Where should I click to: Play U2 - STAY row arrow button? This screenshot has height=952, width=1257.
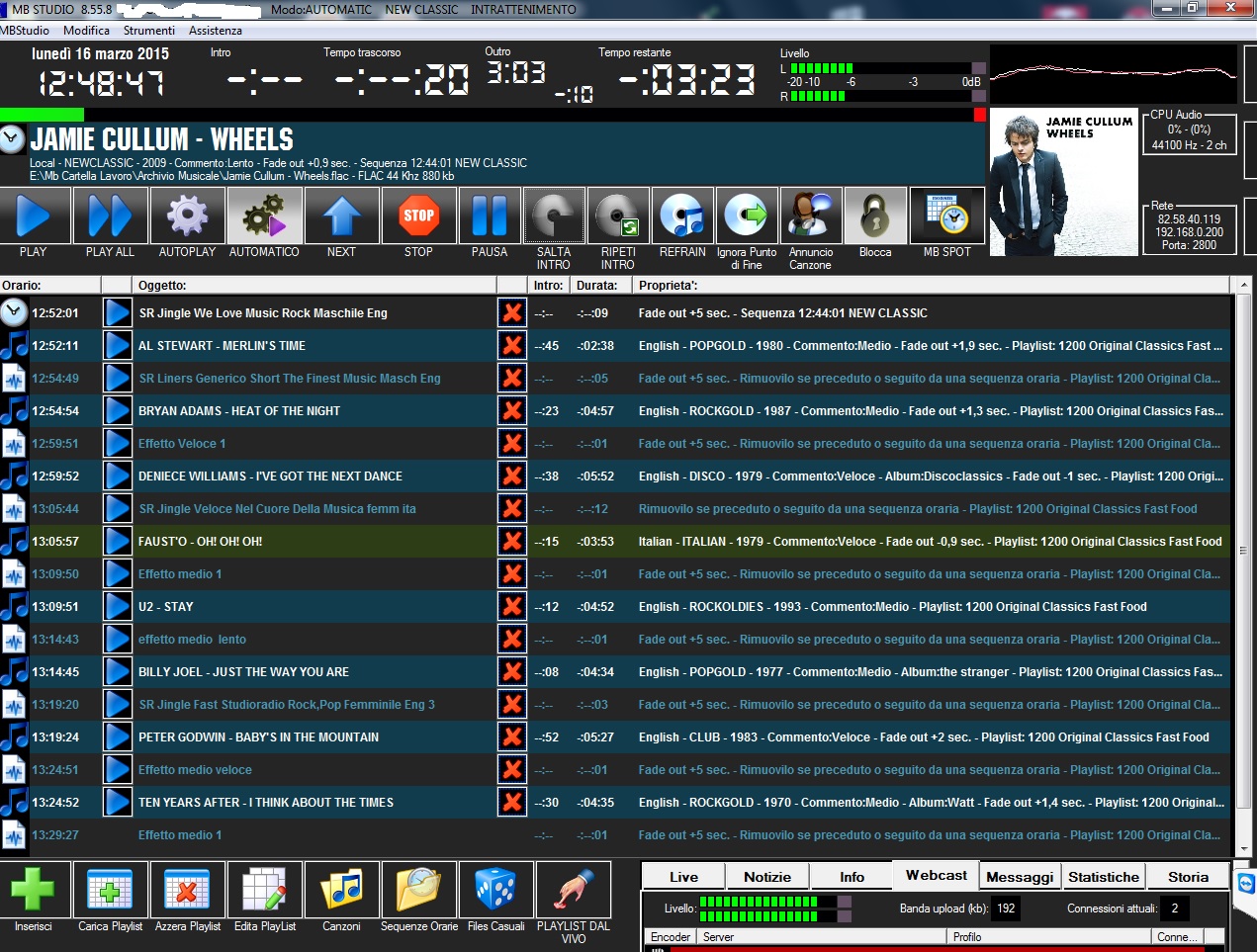tap(118, 607)
